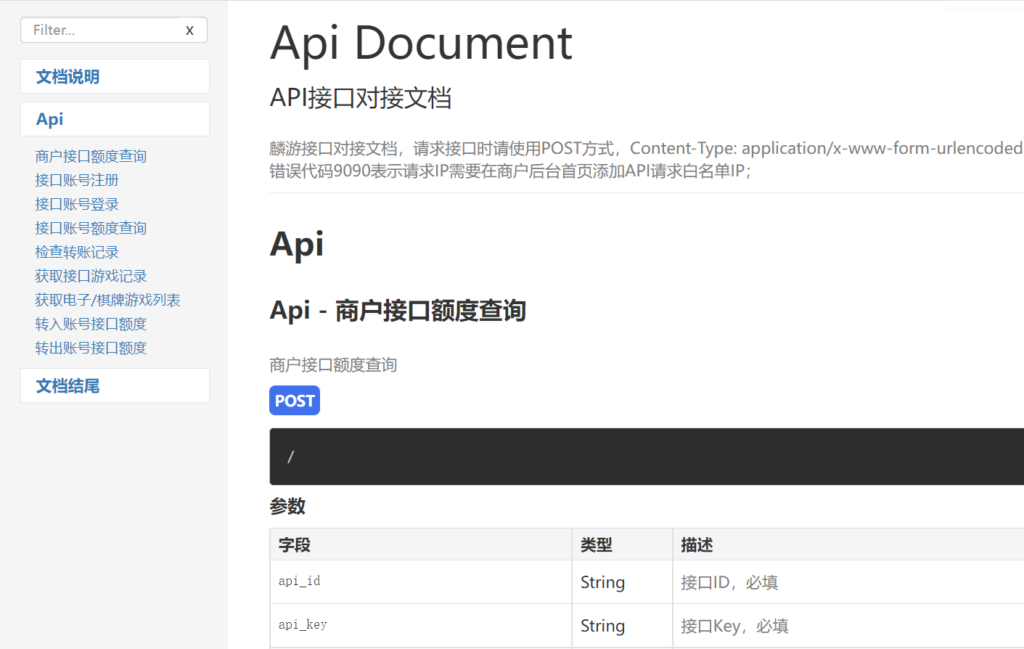Click the api_id field cell in the table
Screen dimensions: 1024x649
coord(299,582)
